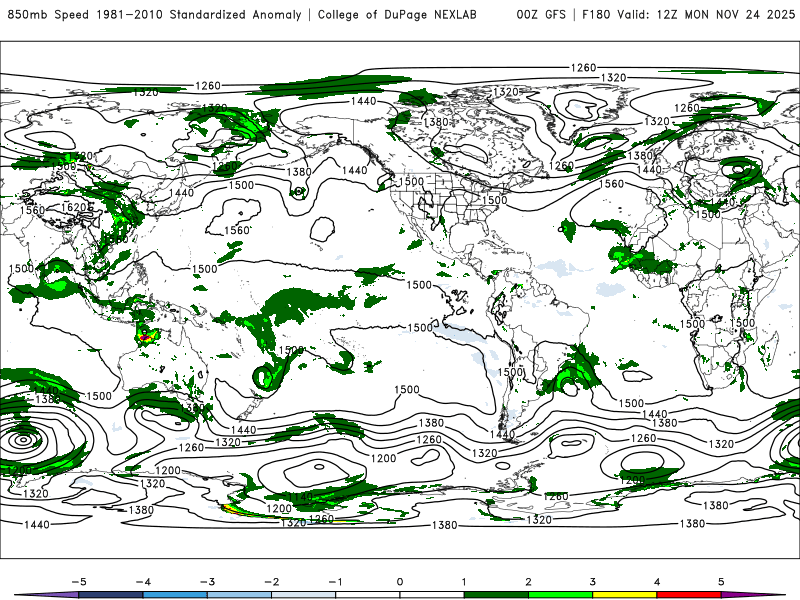The height and width of the screenshot is (600, 800).
Task: Click the dark green 1 to 2 colorbar segment
Action: [x=496, y=595]
